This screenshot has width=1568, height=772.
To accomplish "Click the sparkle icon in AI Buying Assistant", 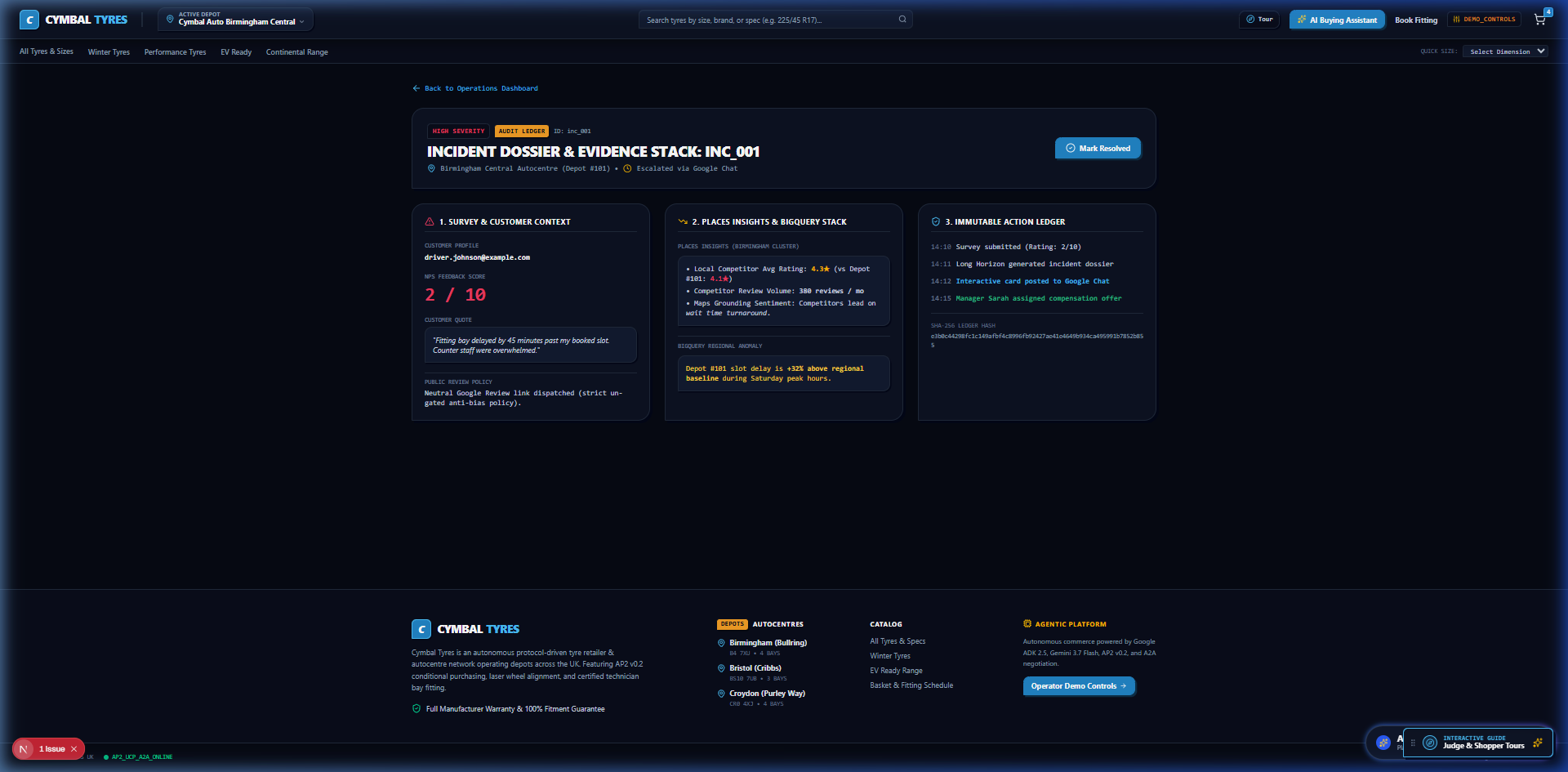I will [1302, 20].
